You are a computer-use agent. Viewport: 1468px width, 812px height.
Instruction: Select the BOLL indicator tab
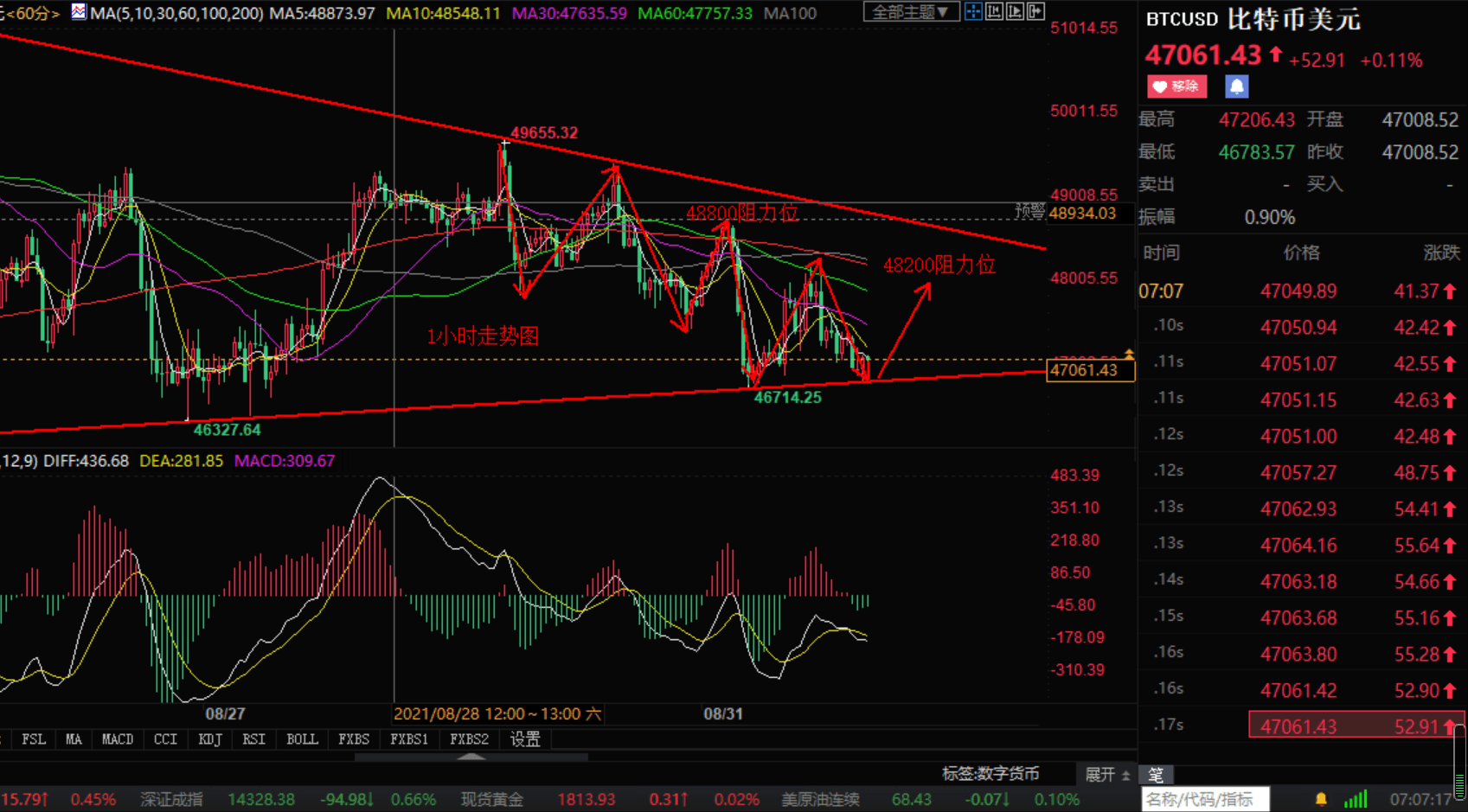(302, 739)
